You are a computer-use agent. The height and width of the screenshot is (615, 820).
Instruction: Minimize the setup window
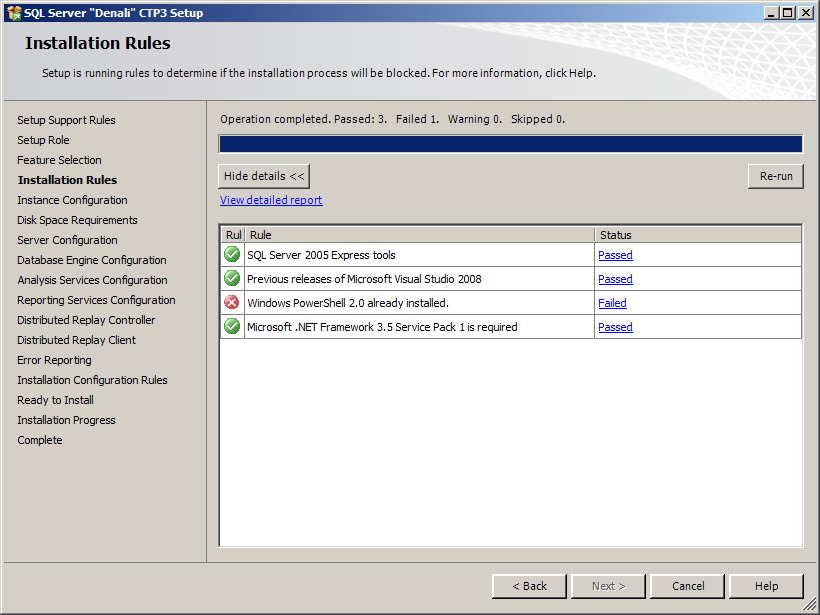point(771,13)
